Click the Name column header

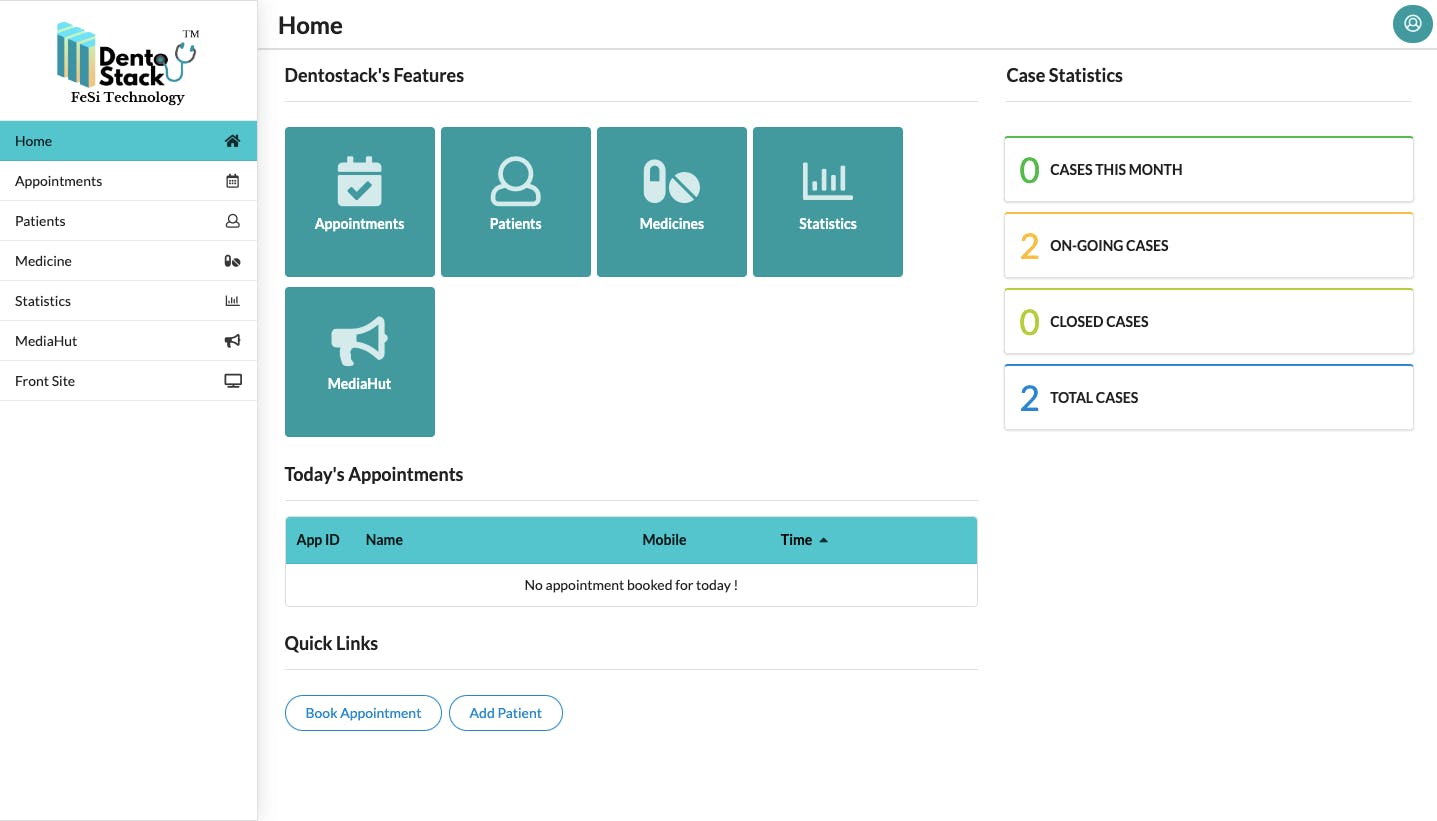click(384, 540)
